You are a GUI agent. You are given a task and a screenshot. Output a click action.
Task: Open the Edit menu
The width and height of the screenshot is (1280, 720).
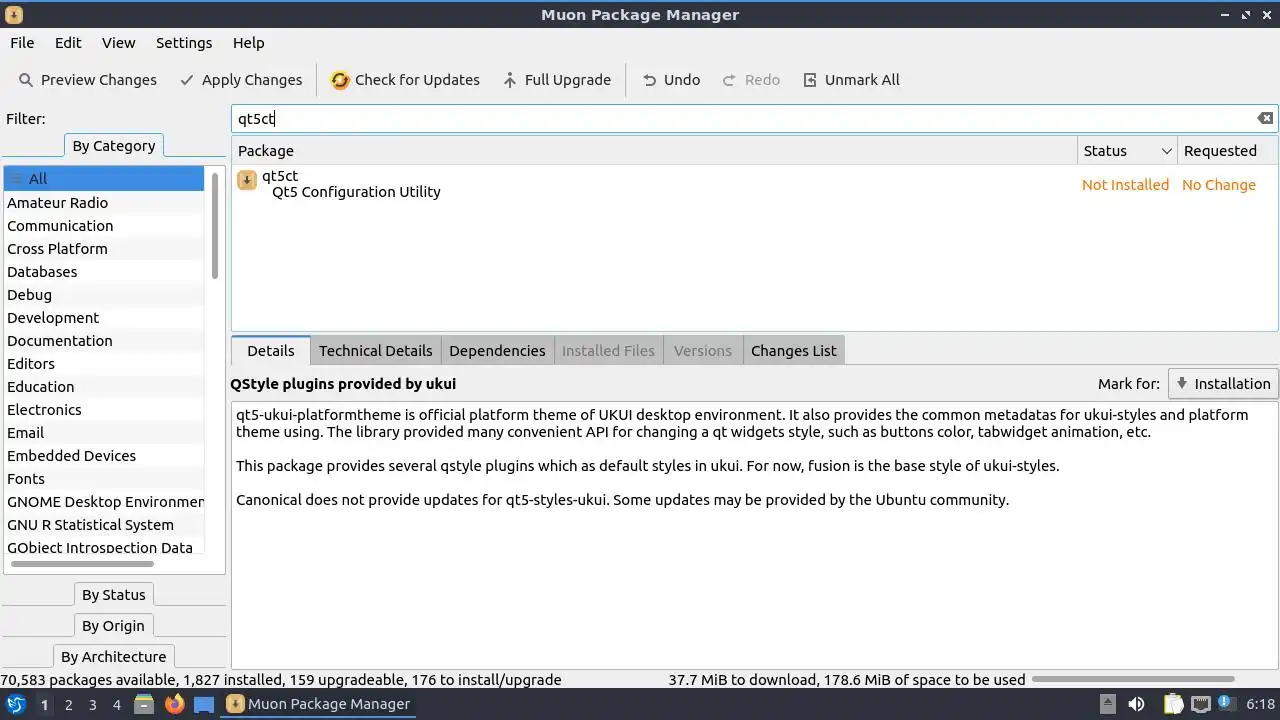click(68, 43)
